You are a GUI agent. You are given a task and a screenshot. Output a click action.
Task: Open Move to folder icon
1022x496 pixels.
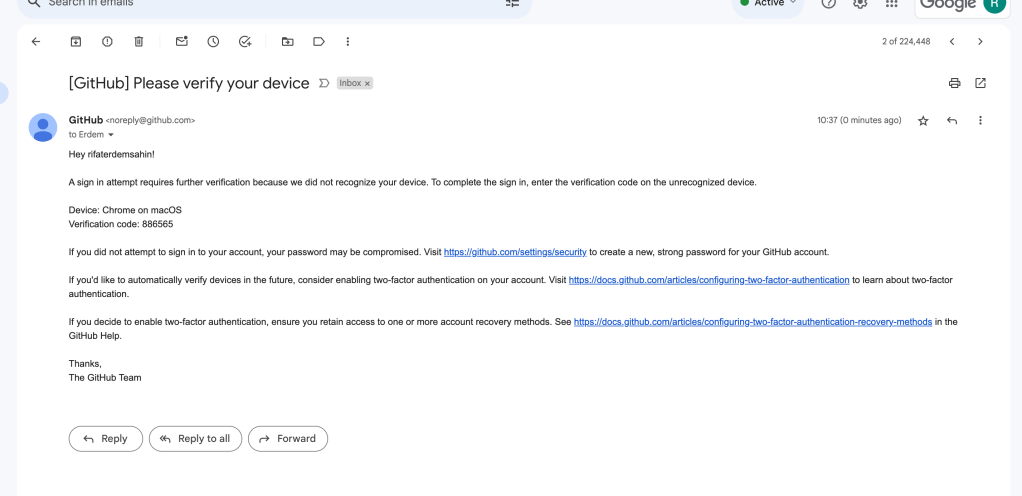pos(287,42)
